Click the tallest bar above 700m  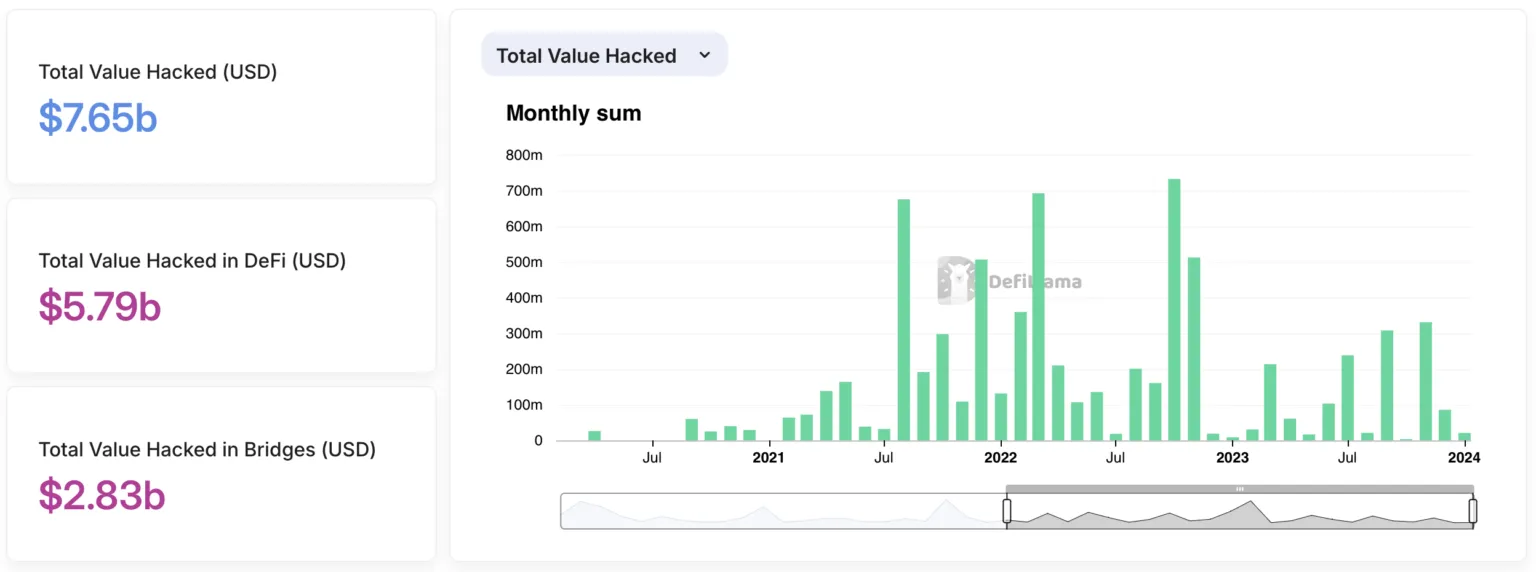pyautogui.click(x=1174, y=310)
